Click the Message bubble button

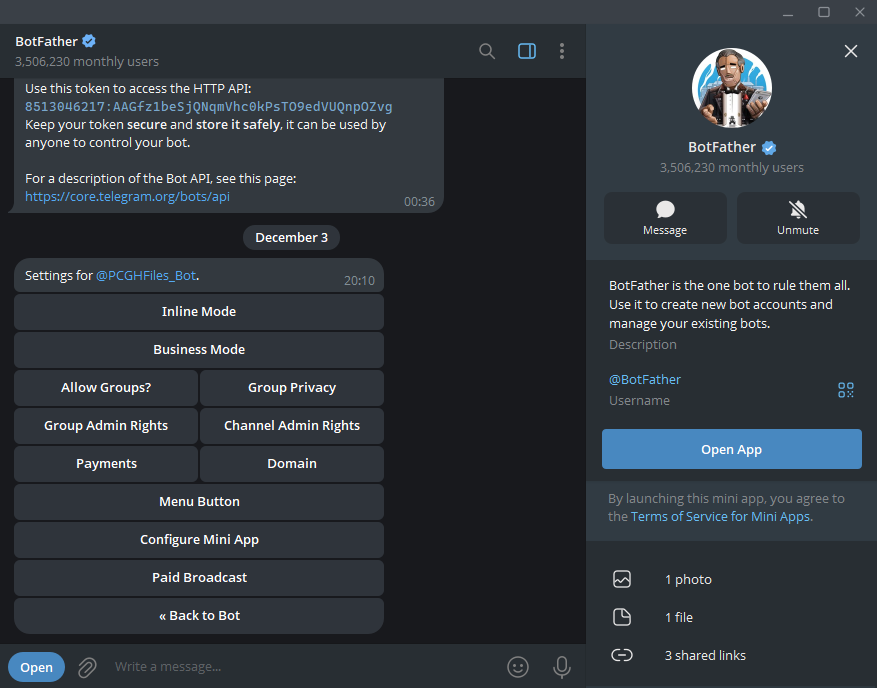[x=665, y=217]
